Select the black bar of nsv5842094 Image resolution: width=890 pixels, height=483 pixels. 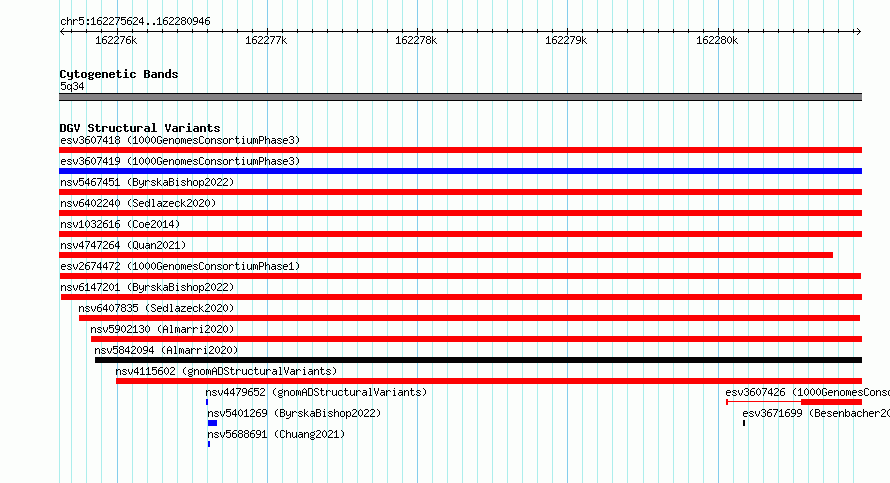pyautogui.click(x=478, y=360)
